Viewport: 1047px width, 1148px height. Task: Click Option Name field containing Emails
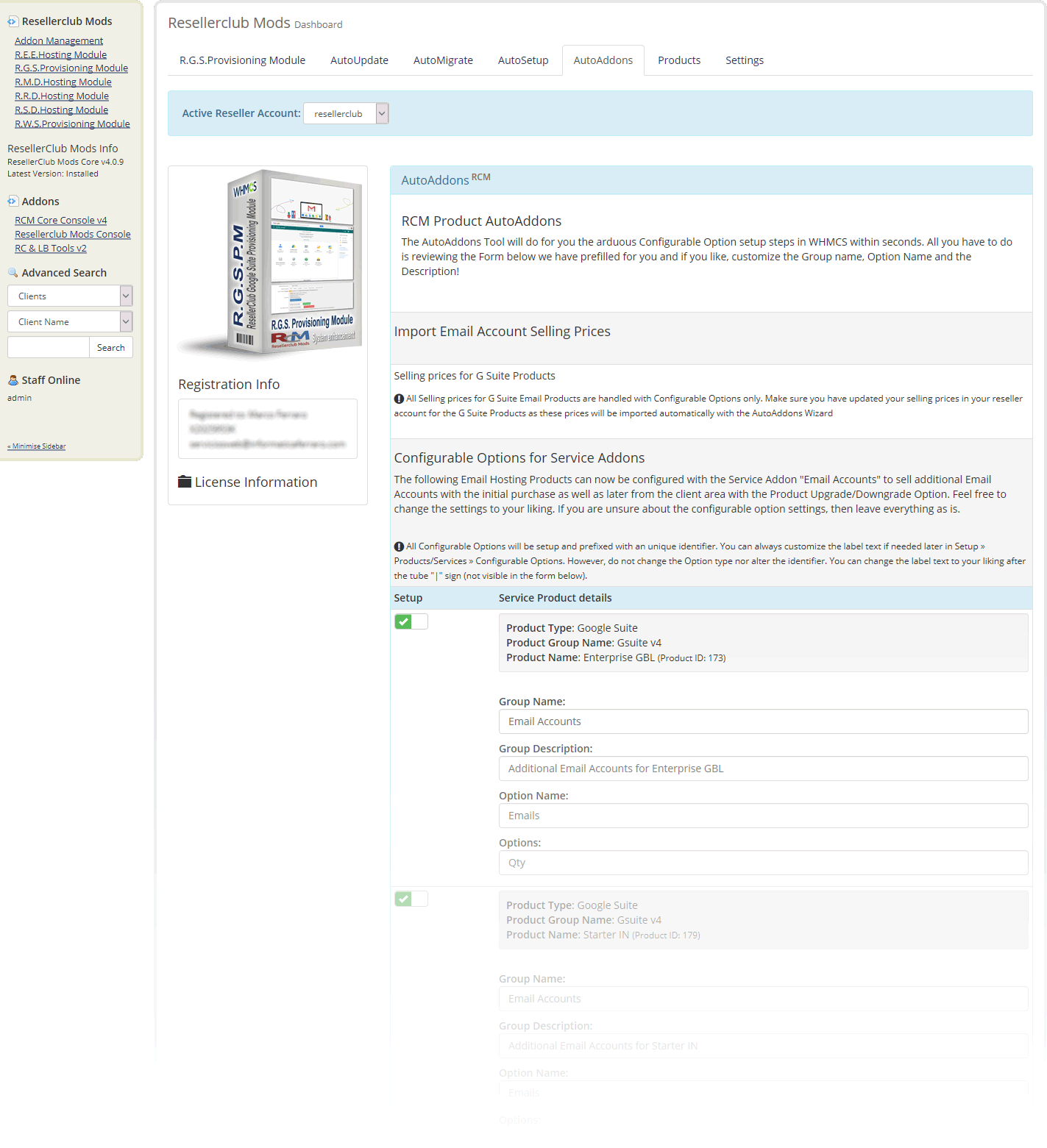pos(764,816)
